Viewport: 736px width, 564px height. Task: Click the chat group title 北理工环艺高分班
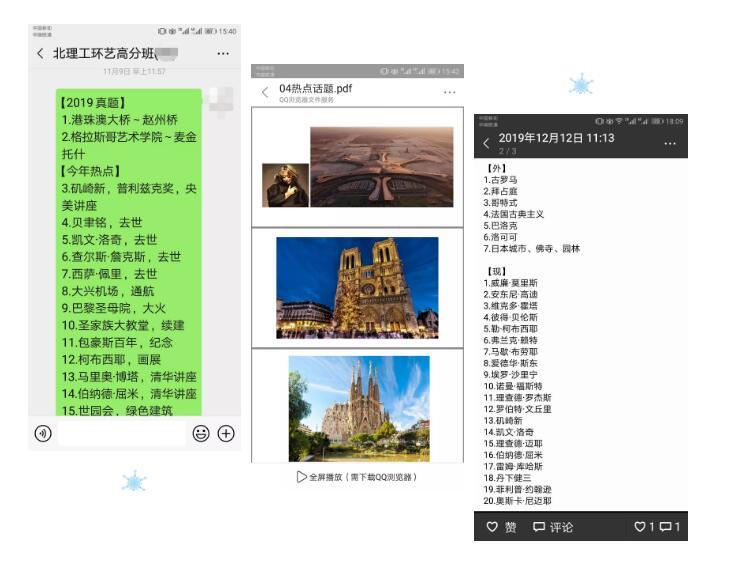pyautogui.click(x=104, y=53)
